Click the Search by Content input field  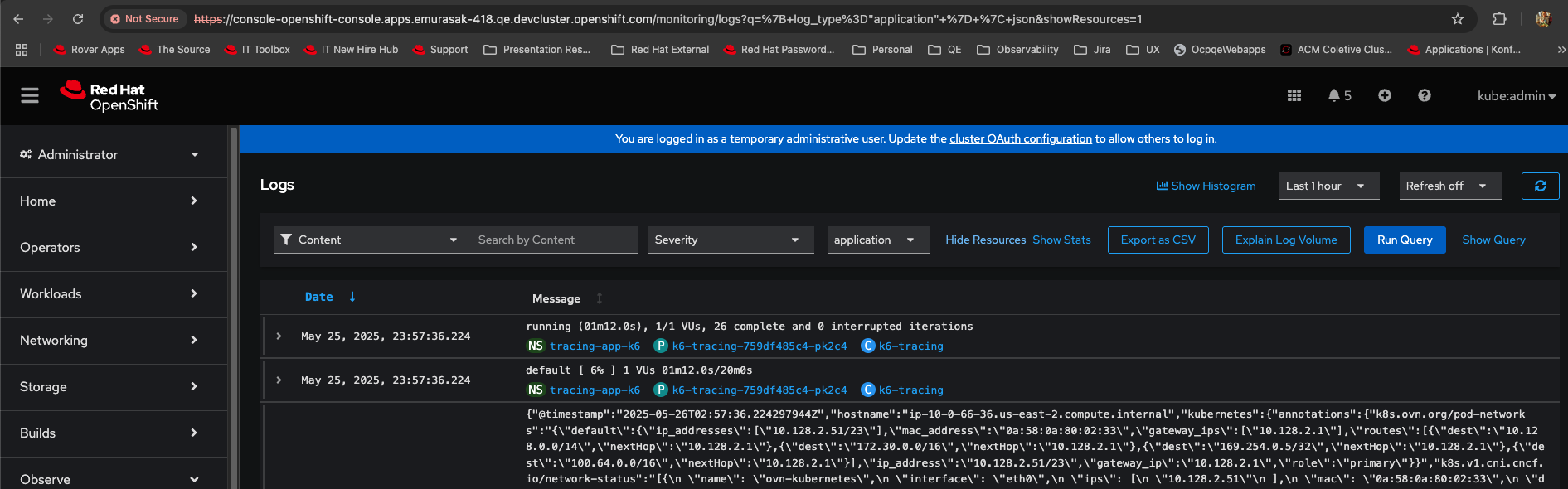coord(551,240)
